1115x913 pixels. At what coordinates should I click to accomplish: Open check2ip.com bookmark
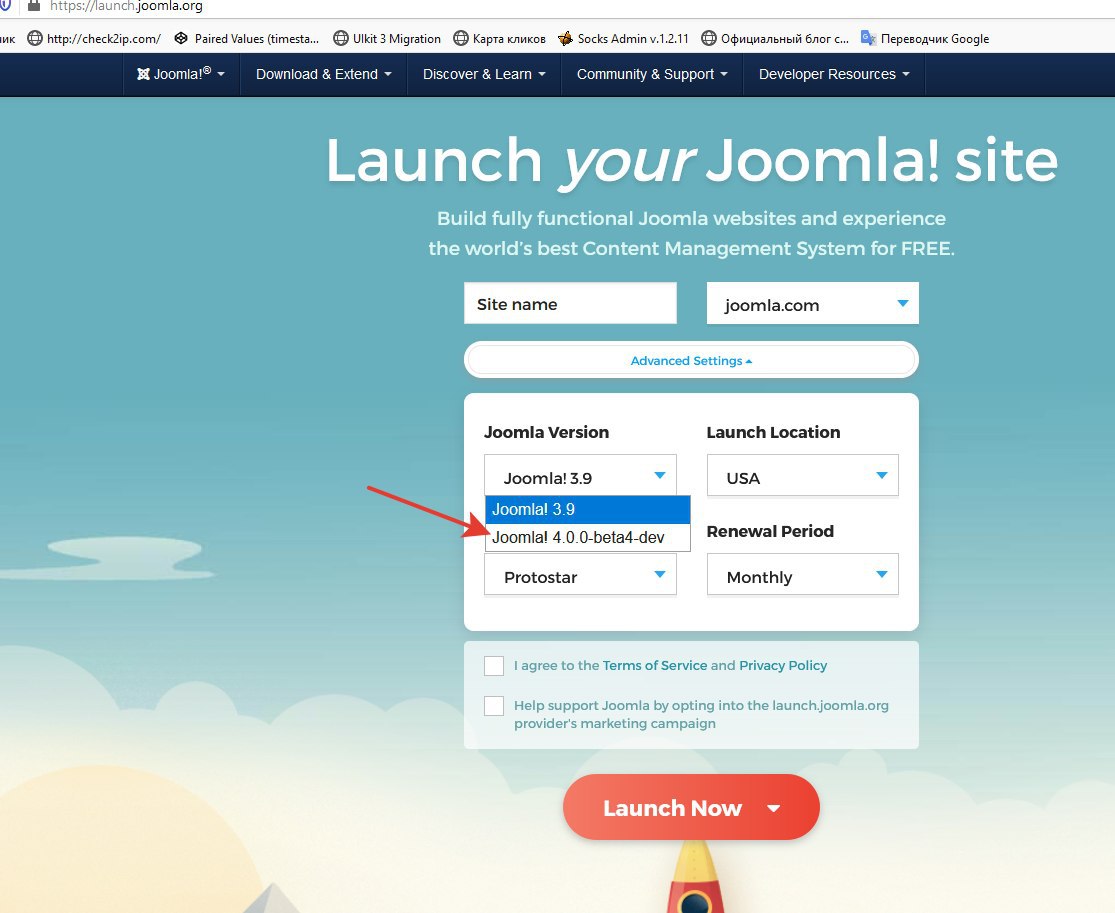tap(94, 38)
